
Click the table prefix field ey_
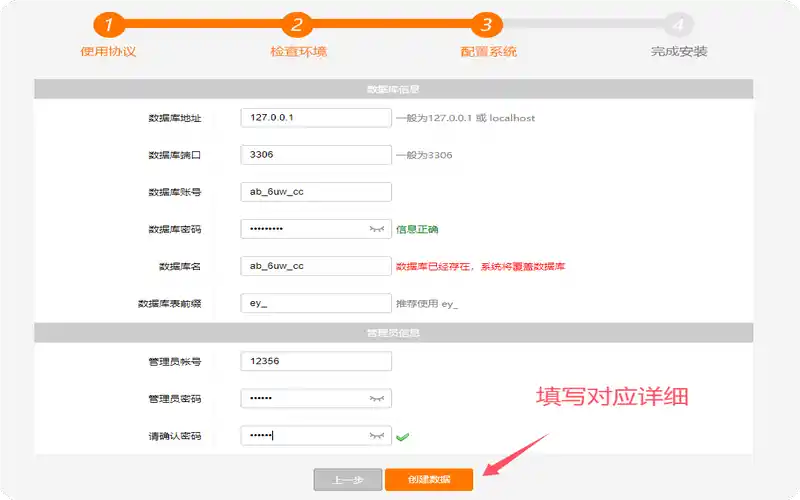(x=316, y=304)
